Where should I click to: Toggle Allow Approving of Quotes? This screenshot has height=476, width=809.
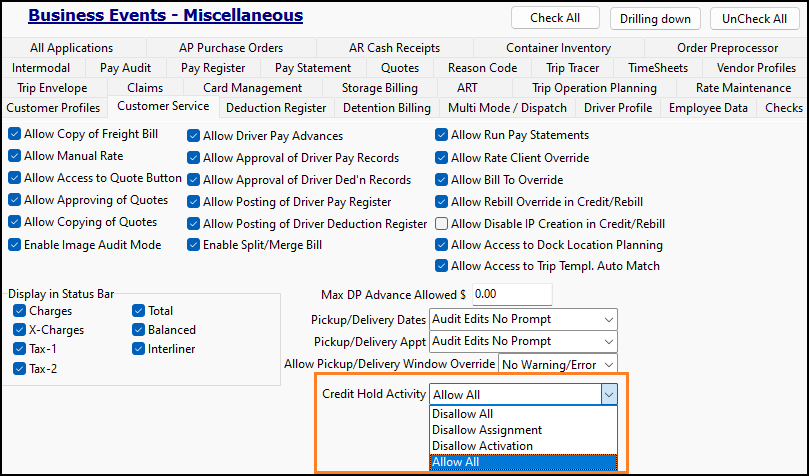click(x=14, y=200)
